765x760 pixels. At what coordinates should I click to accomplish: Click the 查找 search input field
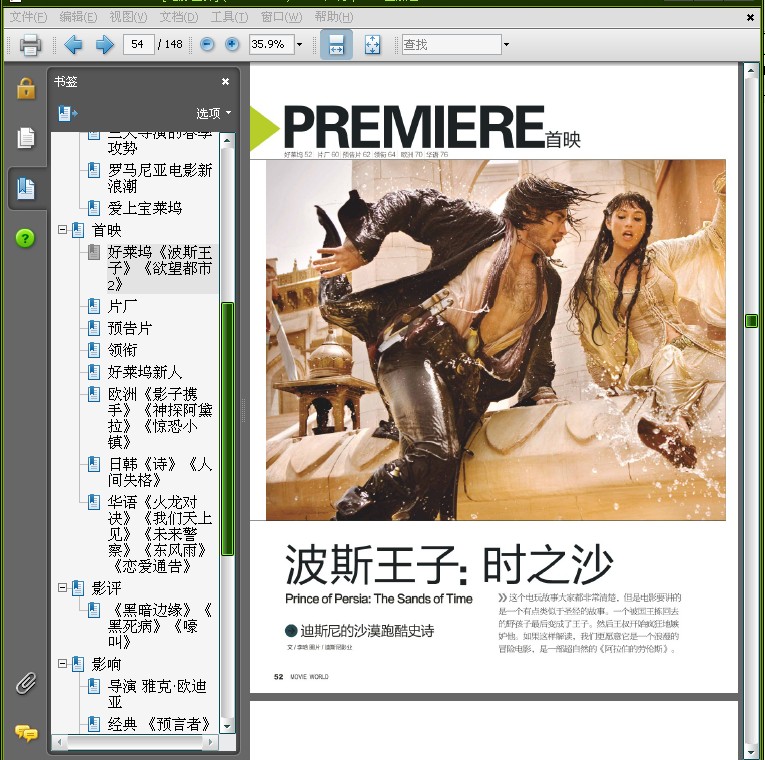[452, 44]
